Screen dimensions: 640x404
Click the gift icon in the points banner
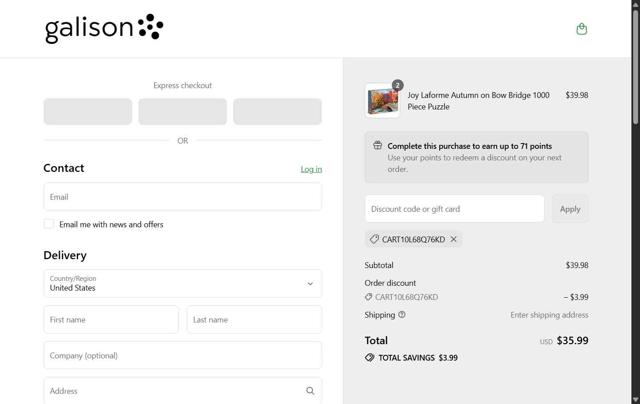[x=378, y=145]
